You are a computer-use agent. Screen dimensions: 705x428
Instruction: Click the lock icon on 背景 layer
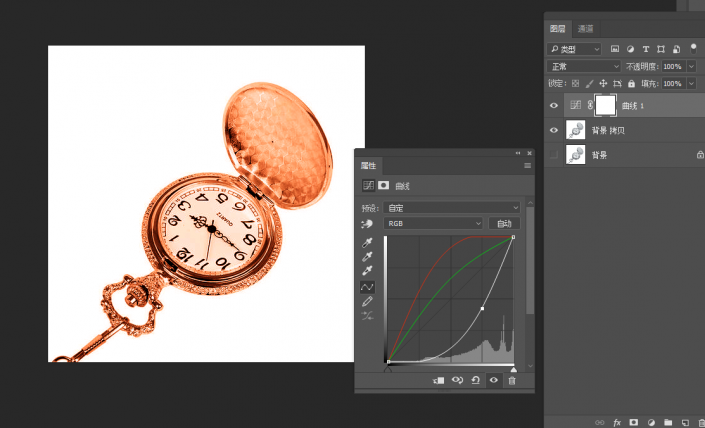tap(700, 155)
